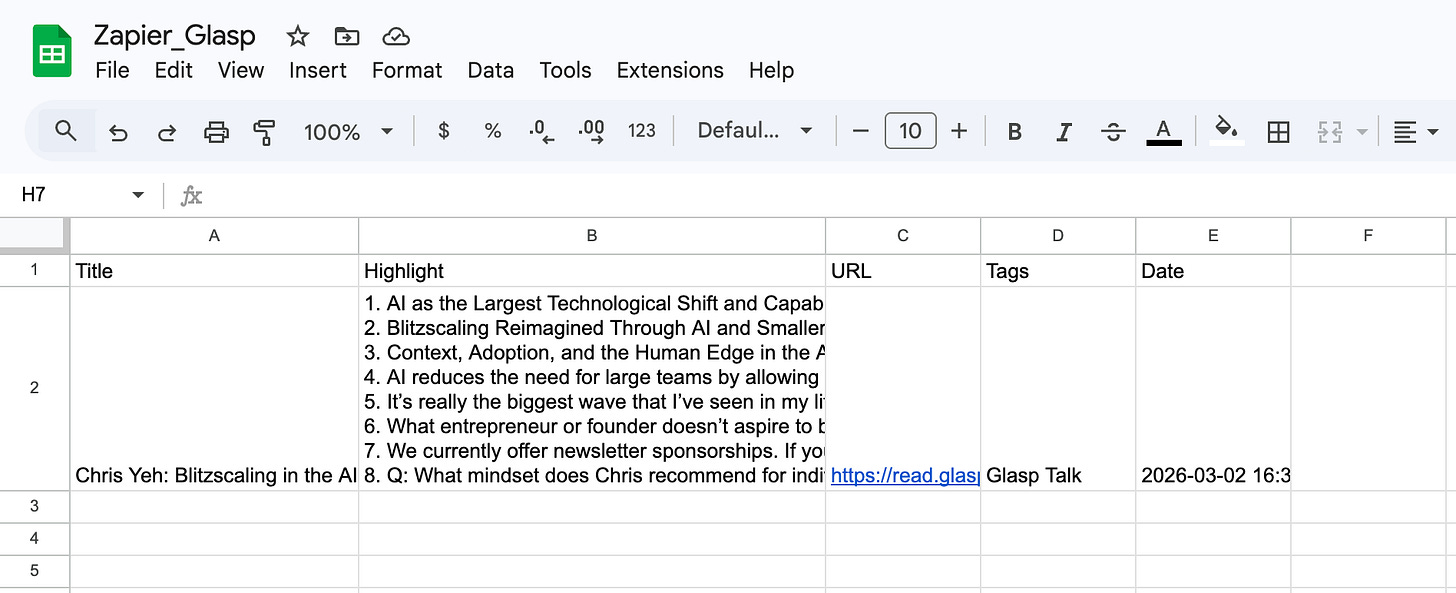Viewport: 1456px width, 593px height.
Task: Select column D header
Action: coord(1058,236)
